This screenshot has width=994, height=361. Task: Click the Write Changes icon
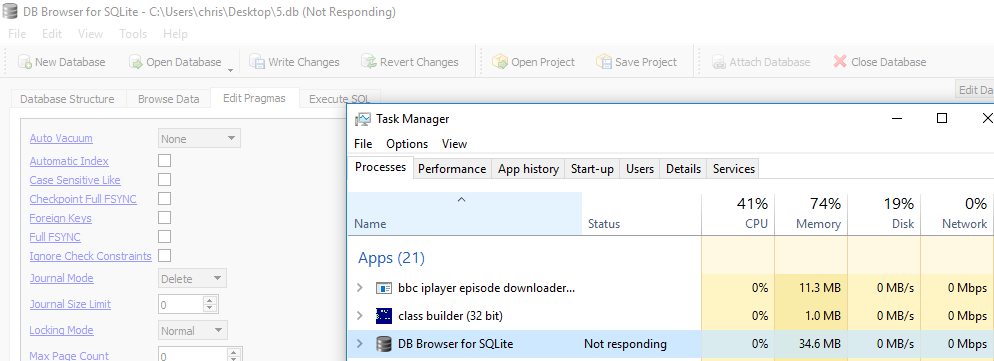pos(257,62)
